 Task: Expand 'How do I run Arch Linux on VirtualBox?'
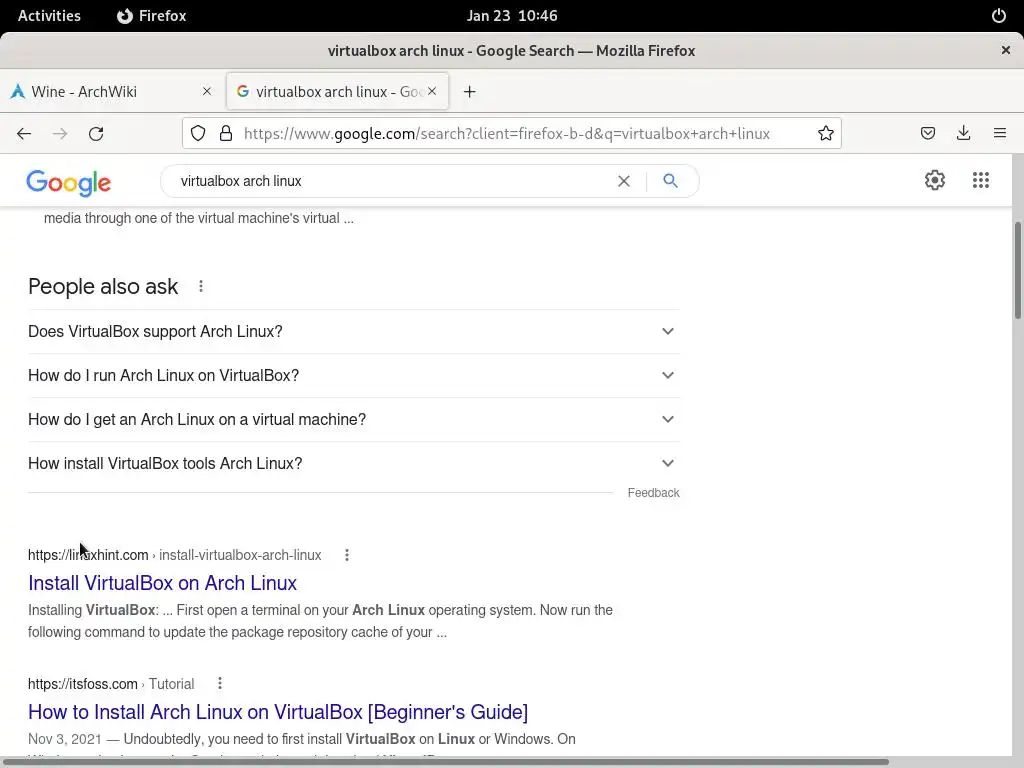354,376
